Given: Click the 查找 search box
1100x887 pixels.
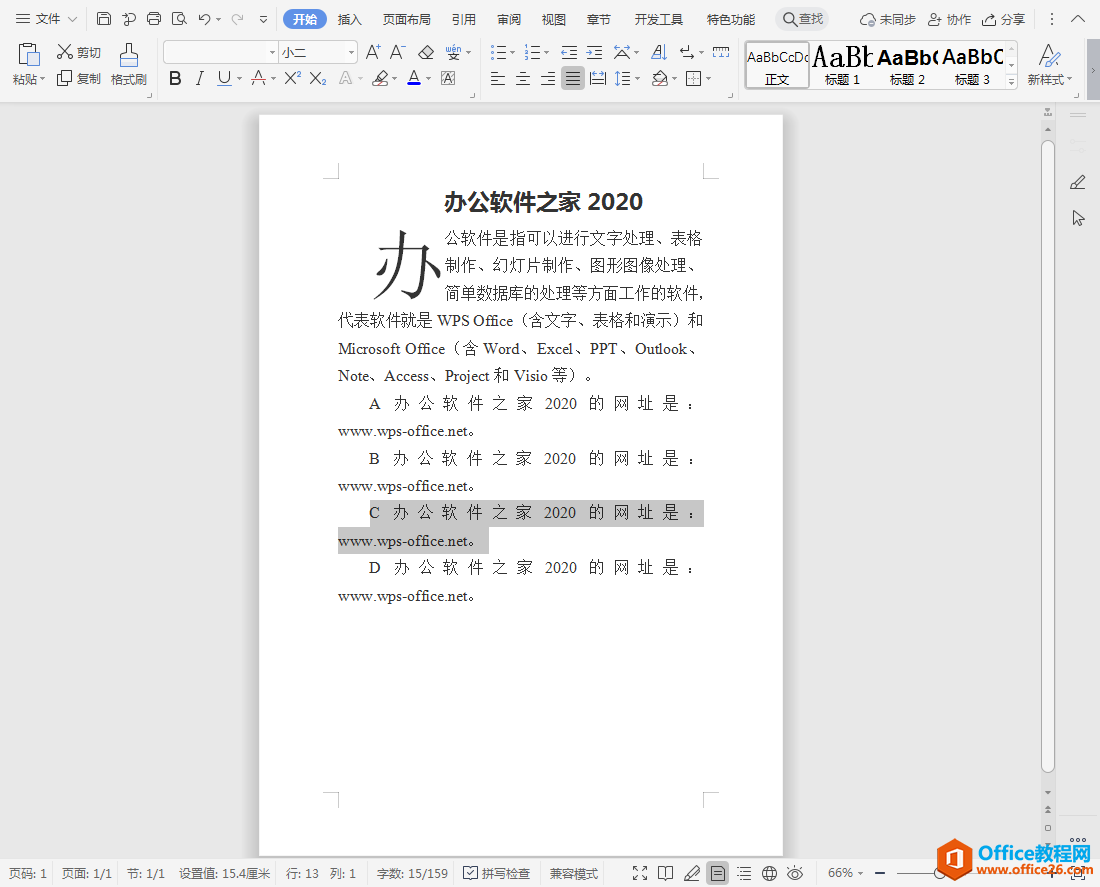Looking at the screenshot, I should 802,19.
